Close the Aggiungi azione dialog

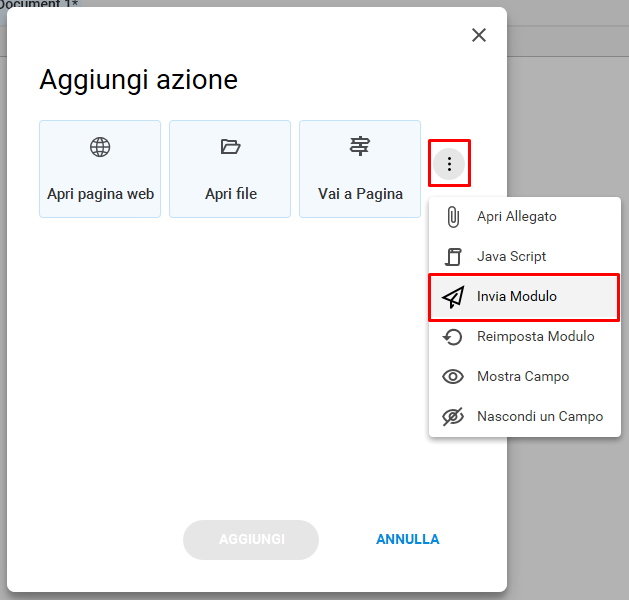point(479,35)
